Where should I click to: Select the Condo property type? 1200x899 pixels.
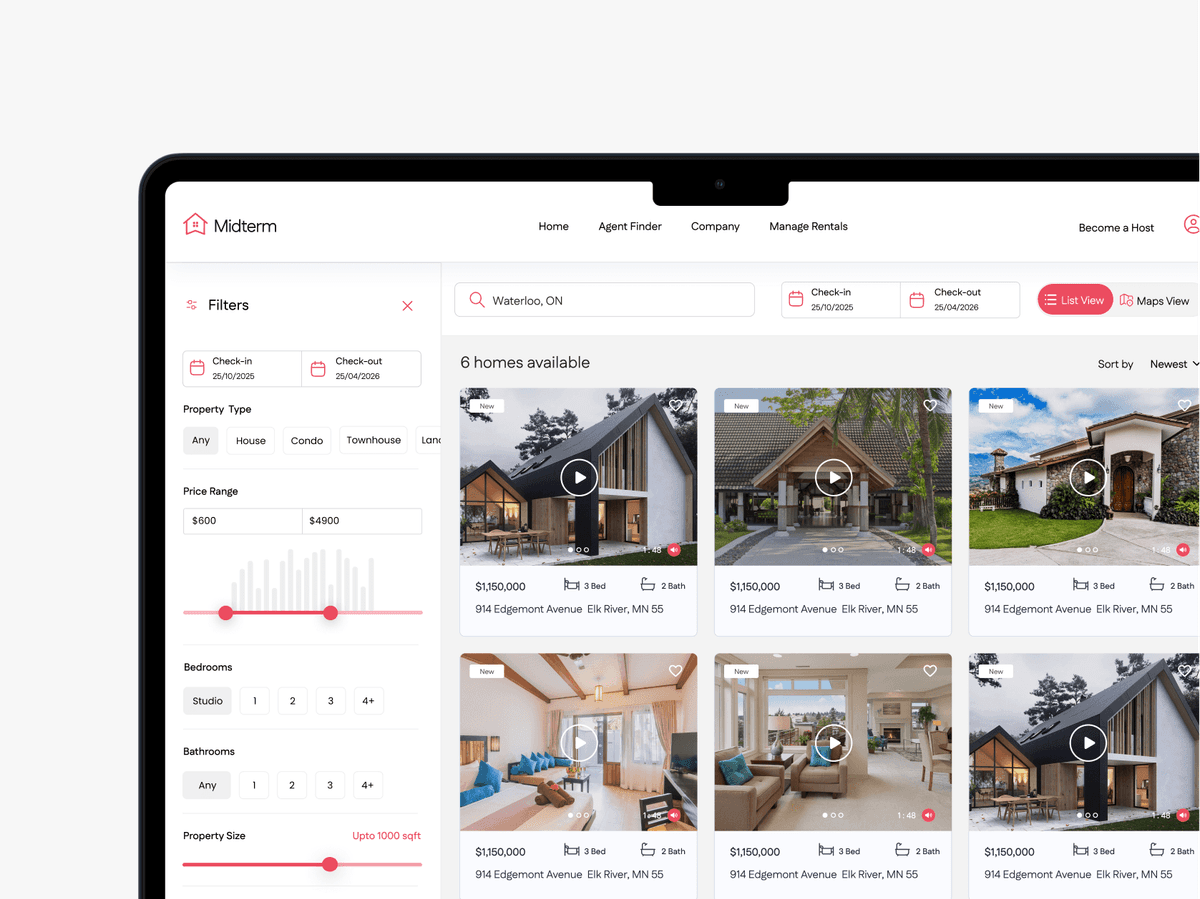307,440
